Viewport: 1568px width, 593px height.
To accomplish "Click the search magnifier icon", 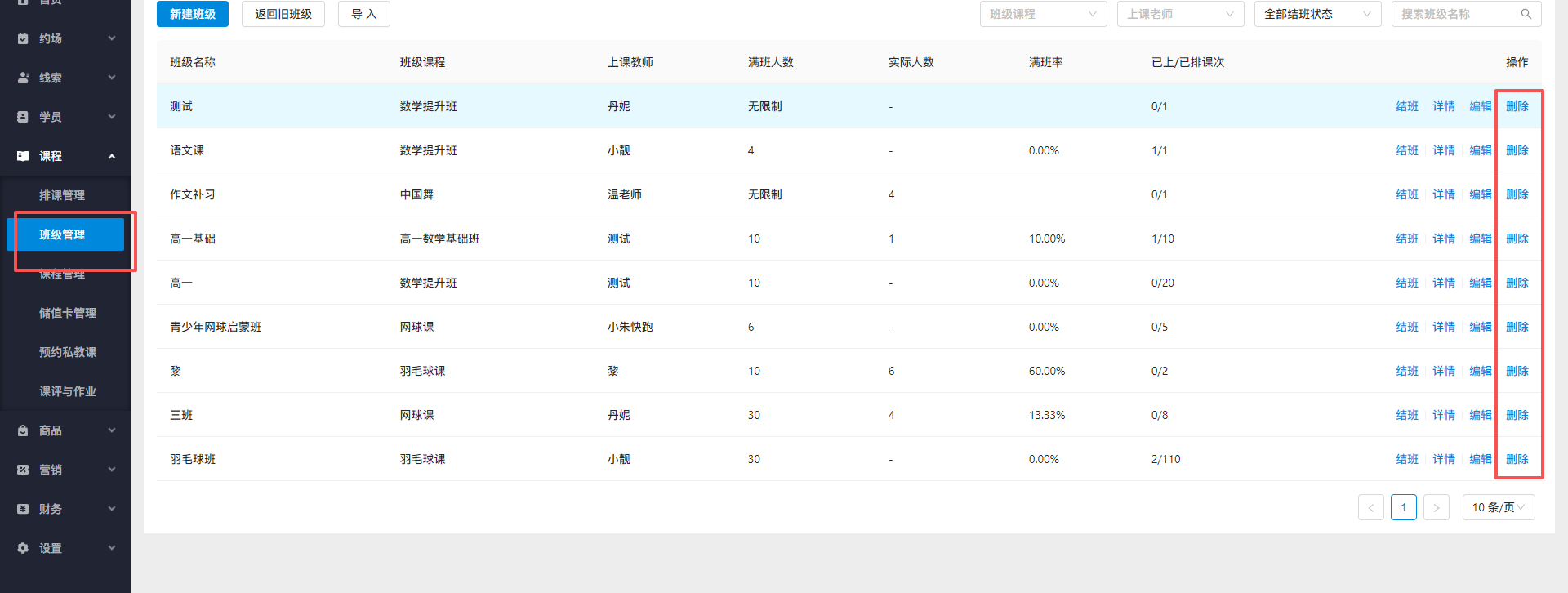I will [1526, 14].
